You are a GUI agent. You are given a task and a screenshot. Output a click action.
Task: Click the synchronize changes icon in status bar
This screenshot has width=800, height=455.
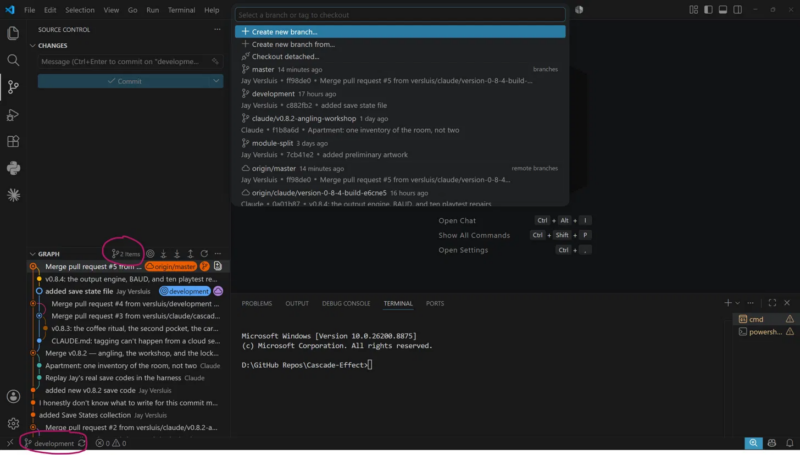pos(82,443)
